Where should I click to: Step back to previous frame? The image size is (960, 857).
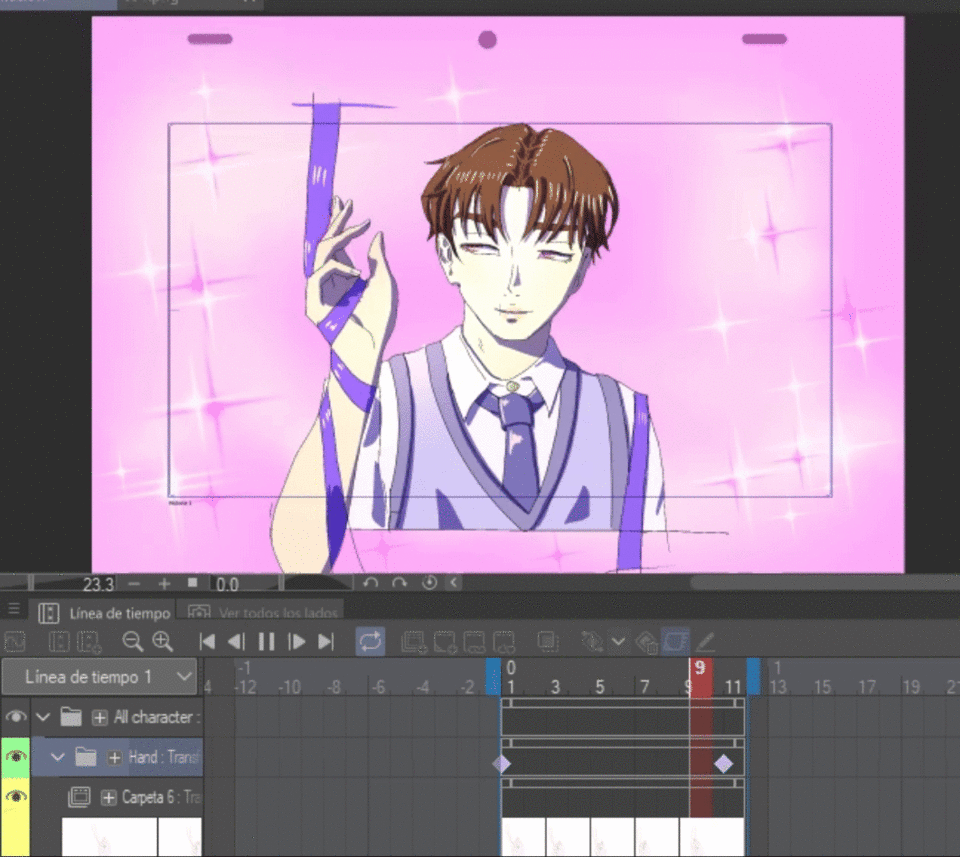pos(236,642)
